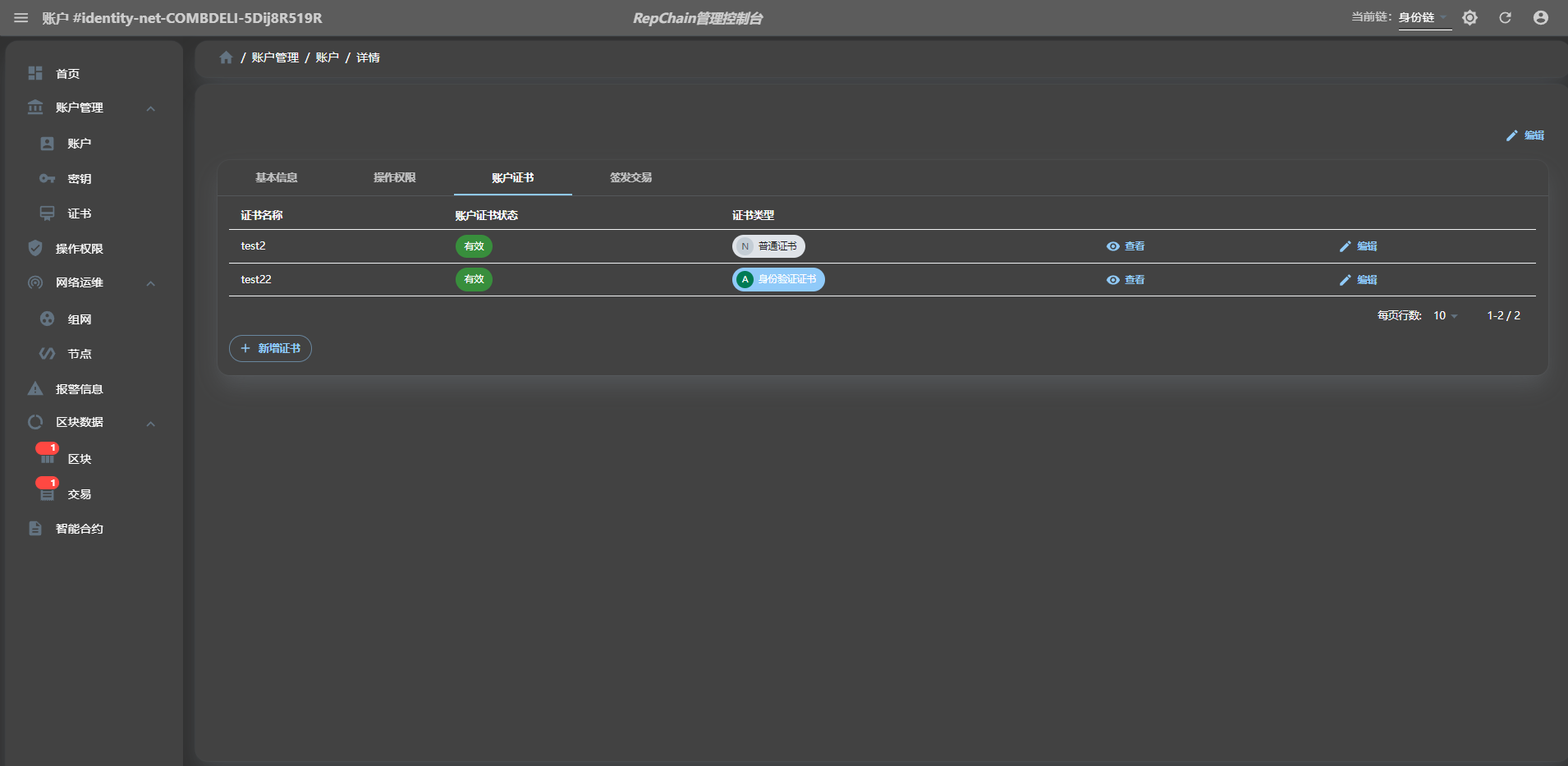
Task: Click the 智能合约 document icon
Action: coord(35,529)
